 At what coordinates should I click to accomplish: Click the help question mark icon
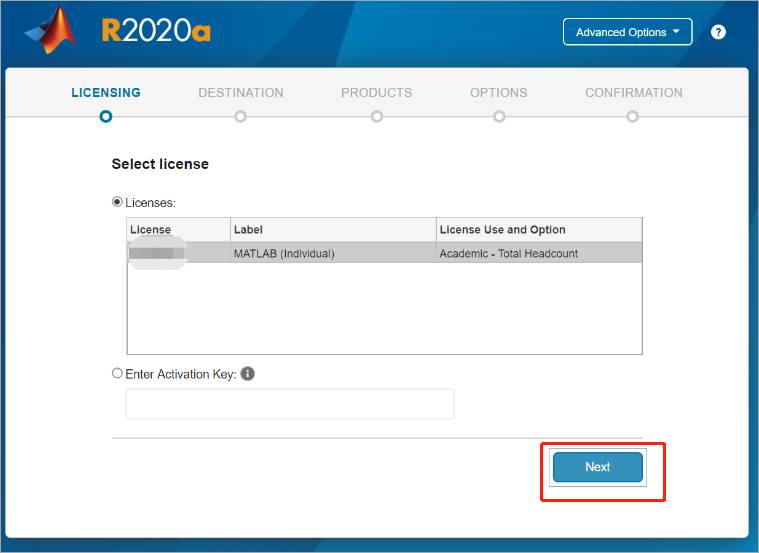[x=718, y=32]
